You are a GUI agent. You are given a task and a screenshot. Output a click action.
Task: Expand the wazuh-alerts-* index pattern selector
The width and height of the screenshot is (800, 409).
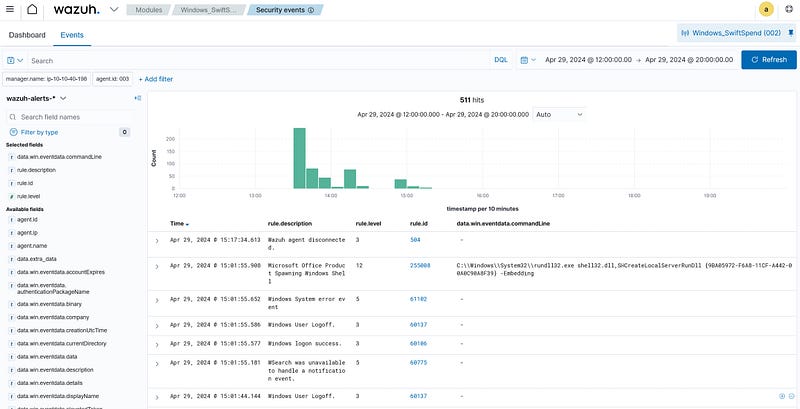[x=36, y=98]
